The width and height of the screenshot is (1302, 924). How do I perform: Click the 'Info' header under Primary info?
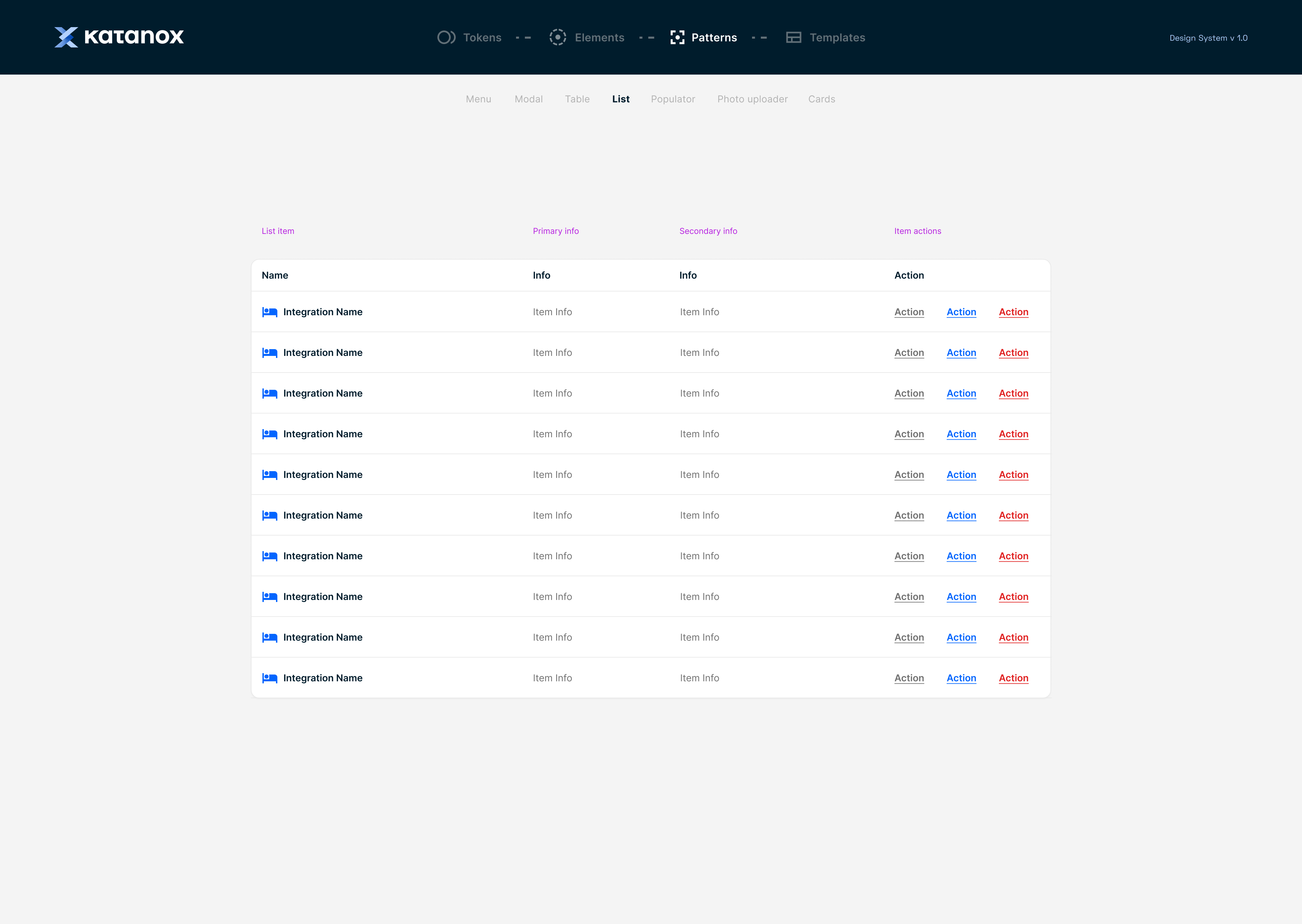[541, 275]
